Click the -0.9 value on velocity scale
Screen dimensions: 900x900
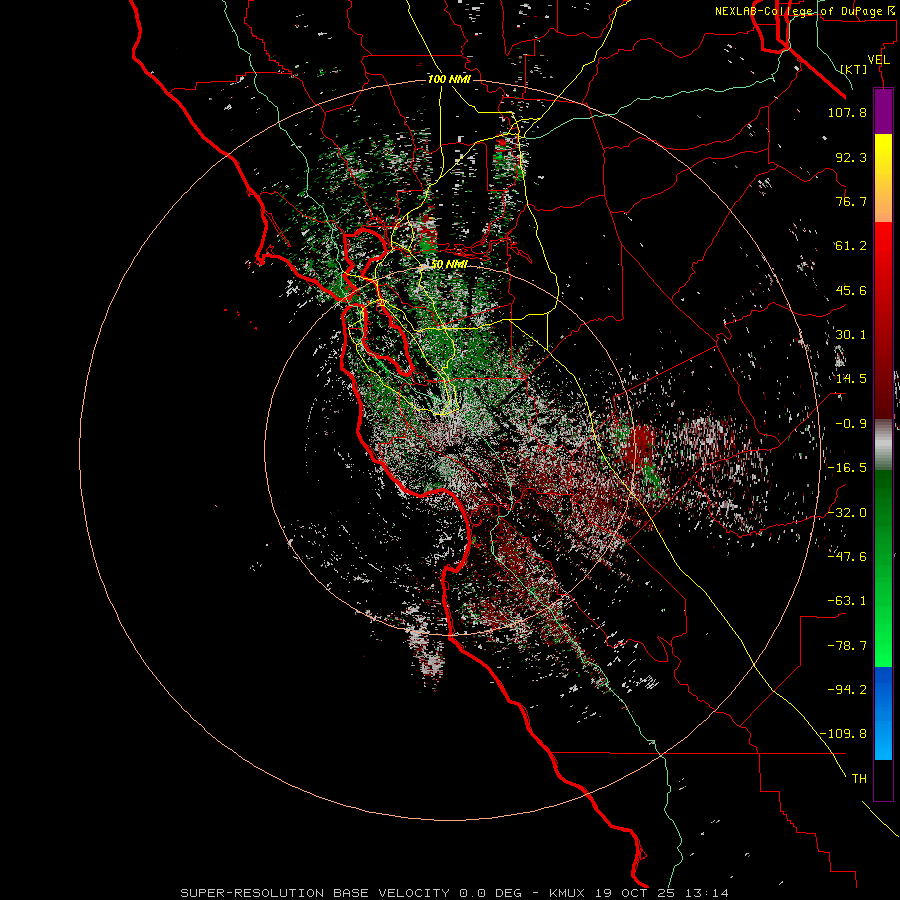pos(851,424)
